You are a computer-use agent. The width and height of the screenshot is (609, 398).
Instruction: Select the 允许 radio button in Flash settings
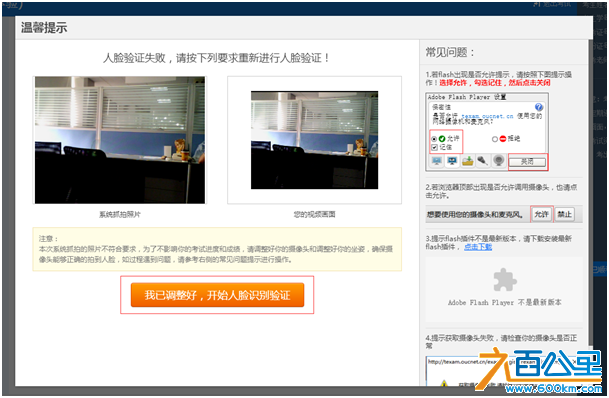click(x=434, y=139)
